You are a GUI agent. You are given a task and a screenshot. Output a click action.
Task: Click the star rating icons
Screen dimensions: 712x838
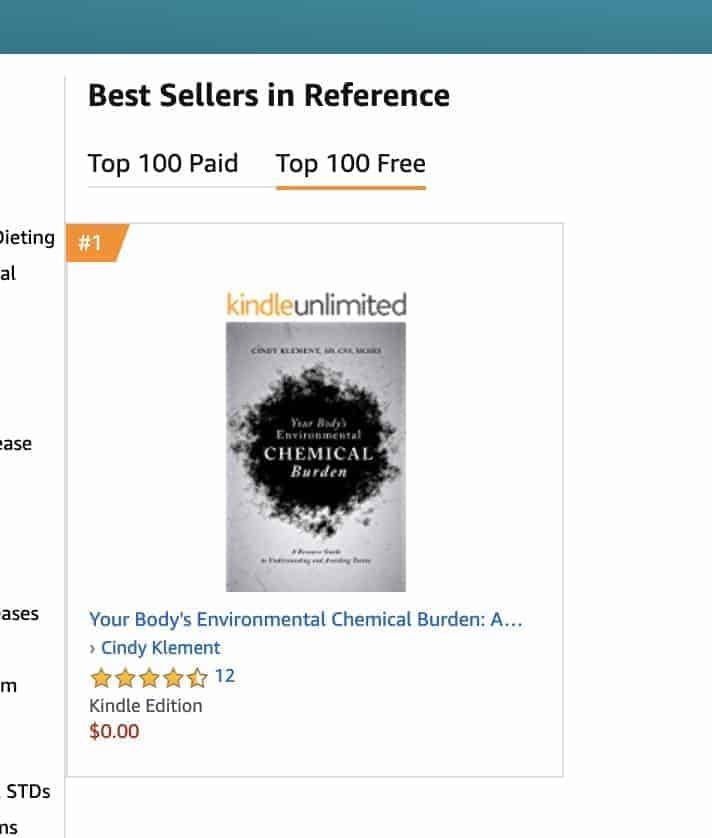click(x=149, y=678)
